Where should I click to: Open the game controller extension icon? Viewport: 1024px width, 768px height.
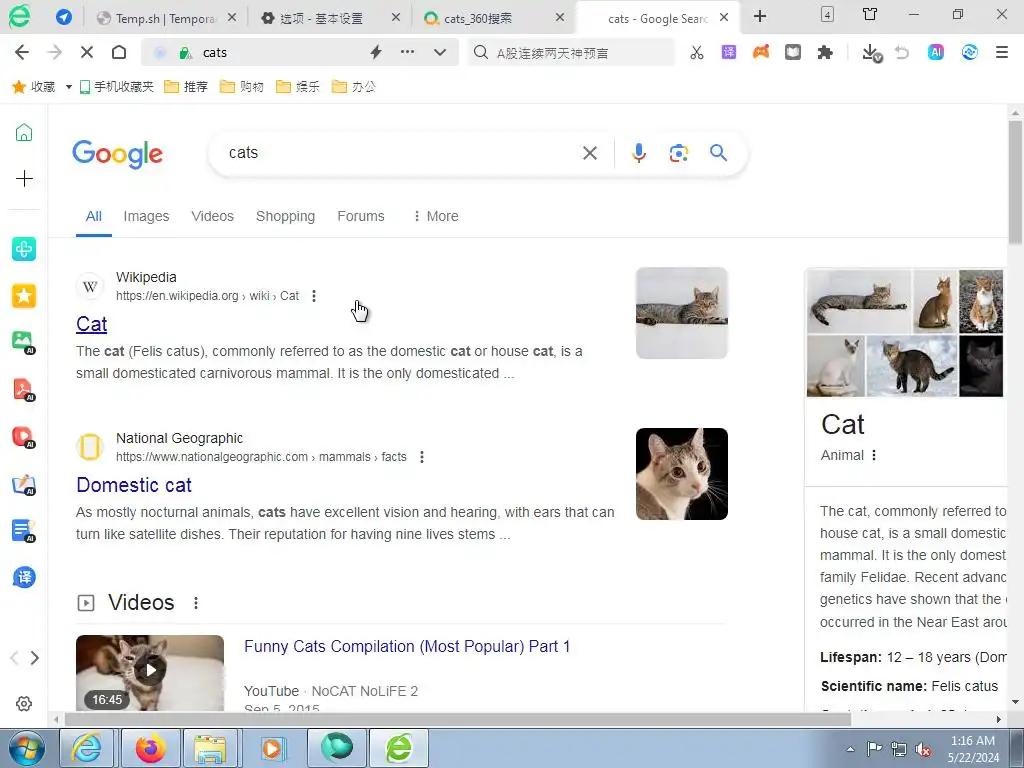pos(761,52)
